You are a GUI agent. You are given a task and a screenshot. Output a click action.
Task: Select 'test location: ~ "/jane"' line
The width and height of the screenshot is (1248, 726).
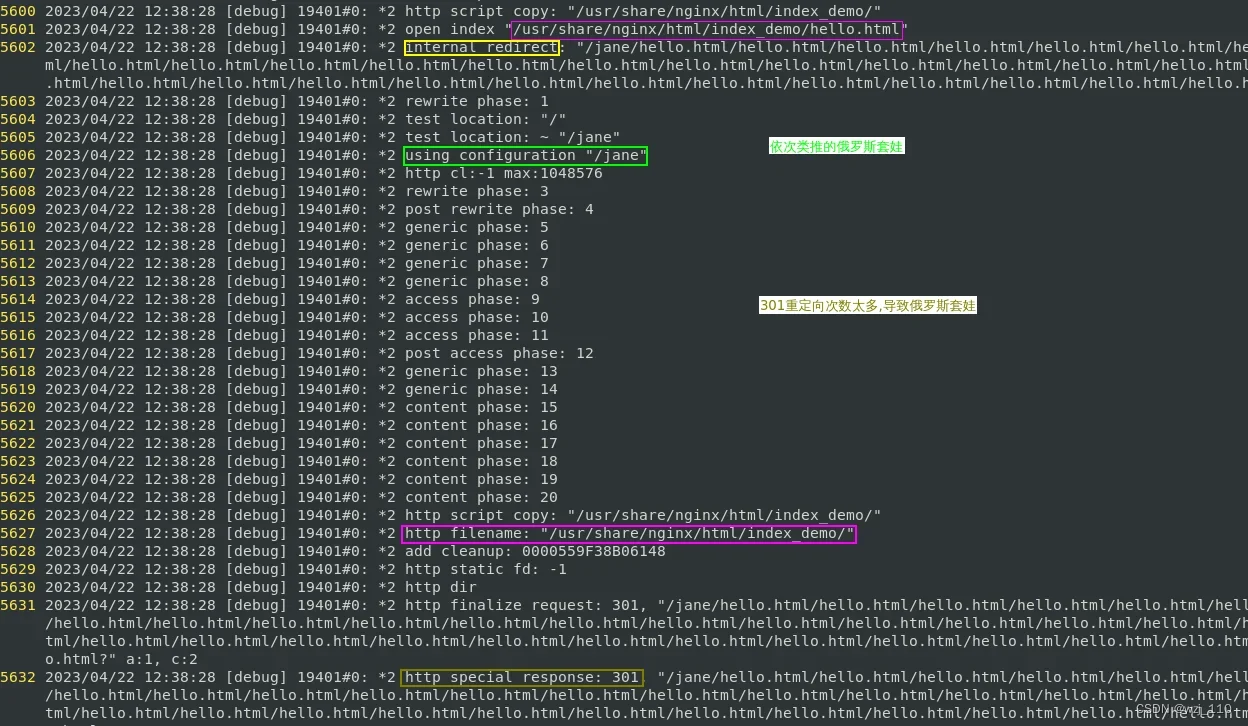tap(311, 137)
